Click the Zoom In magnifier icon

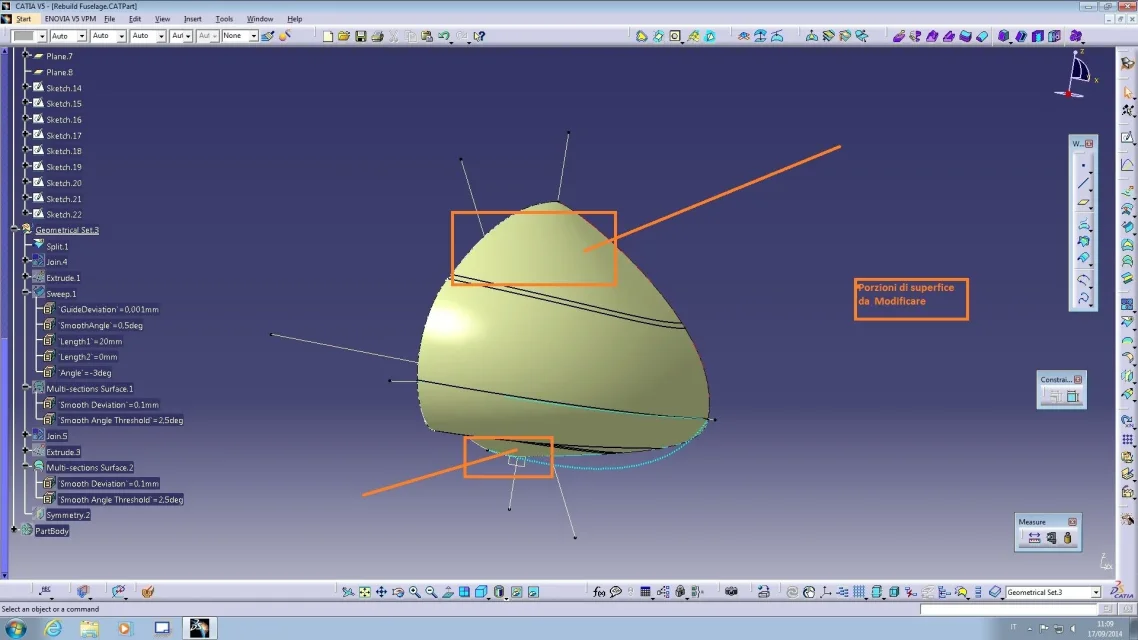[x=414, y=592]
